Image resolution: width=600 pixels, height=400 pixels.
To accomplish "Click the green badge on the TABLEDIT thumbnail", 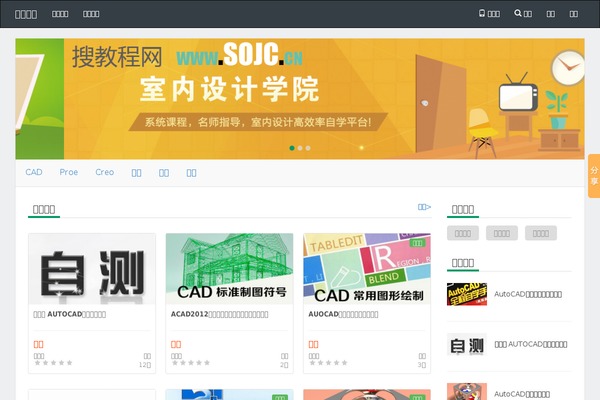I will tap(417, 243).
